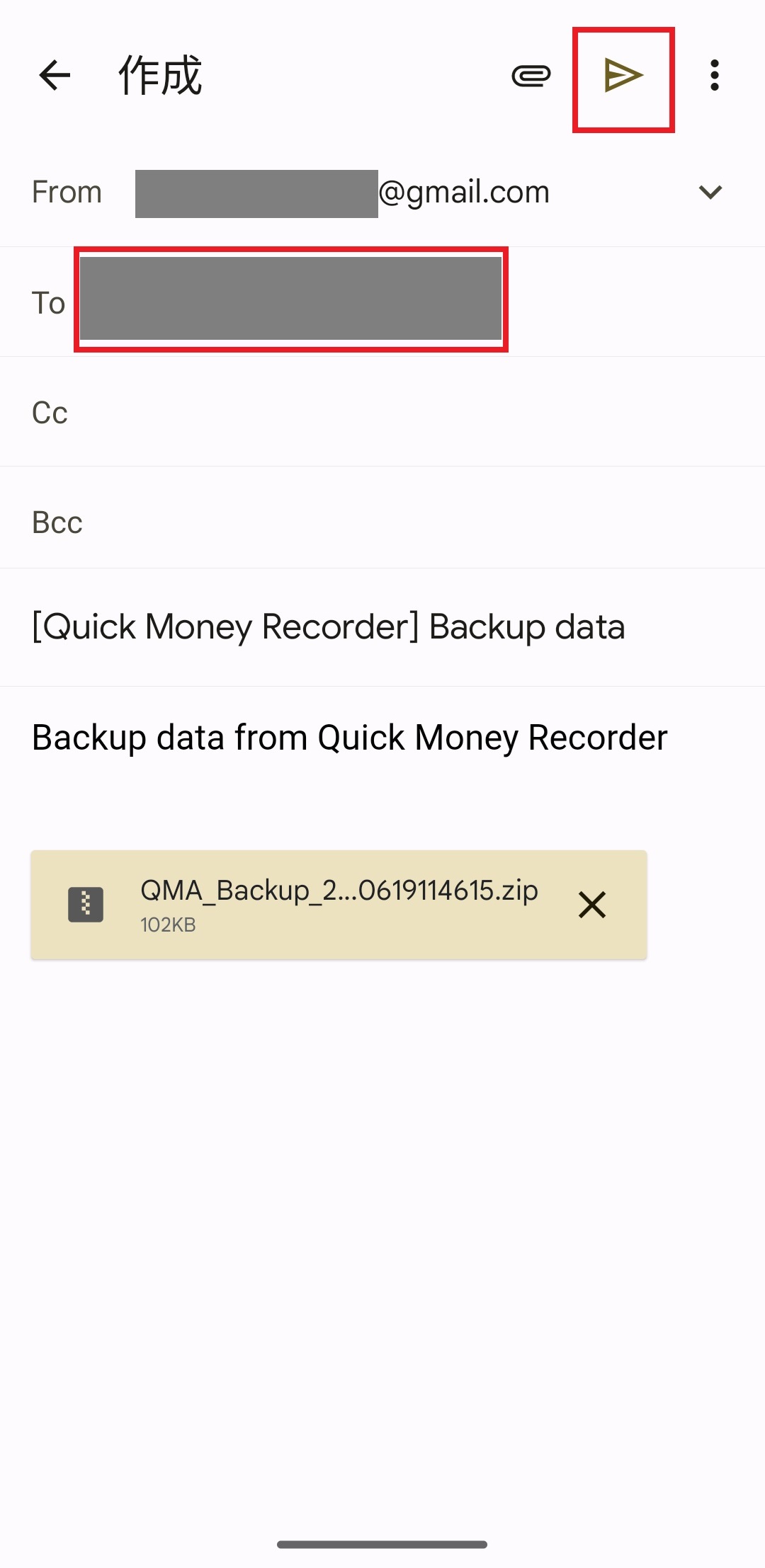Expand the From account dropdown chevron

pos(710,192)
